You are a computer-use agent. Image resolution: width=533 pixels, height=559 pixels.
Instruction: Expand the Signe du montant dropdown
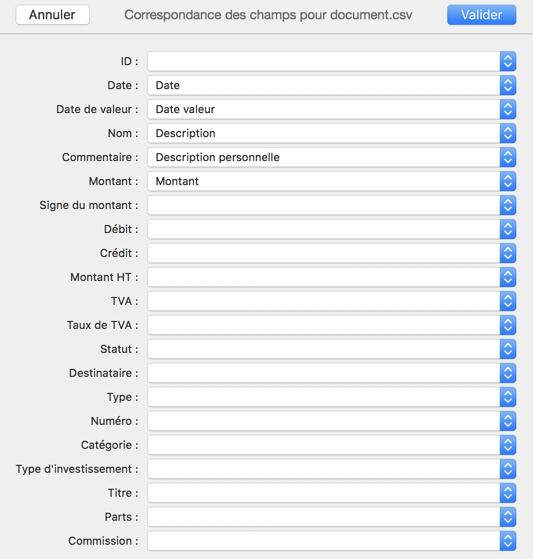coord(332,205)
